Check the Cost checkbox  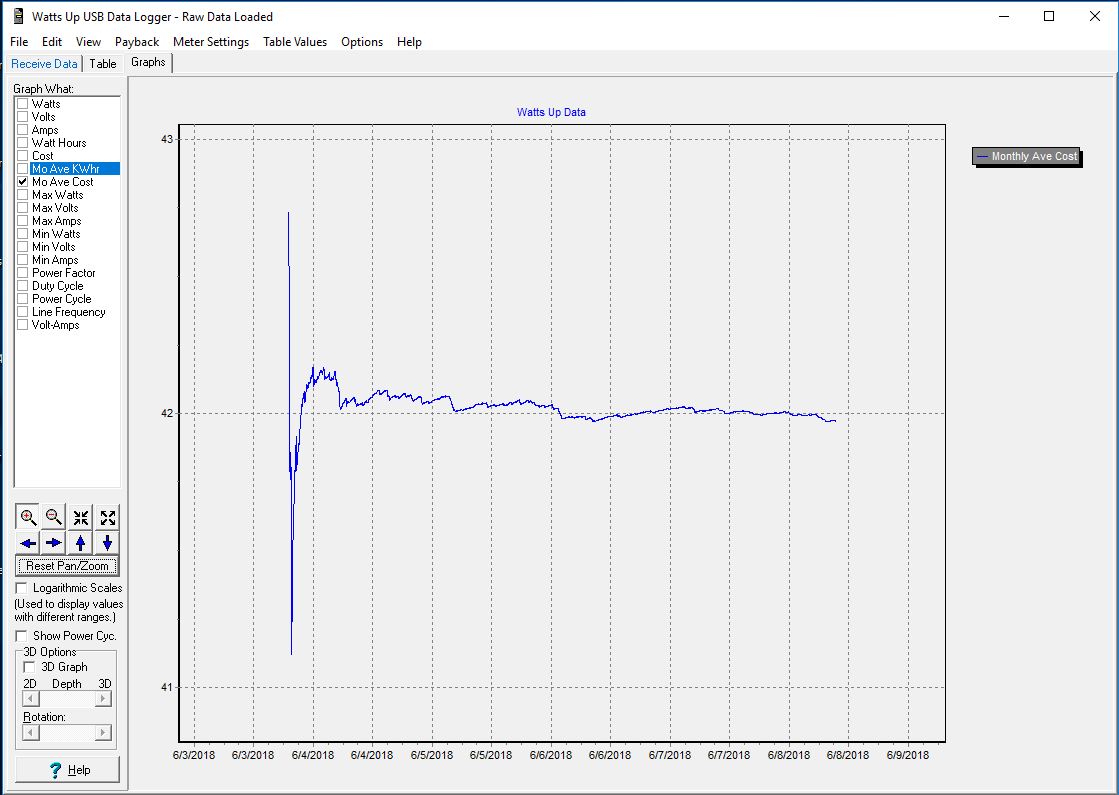(x=23, y=156)
